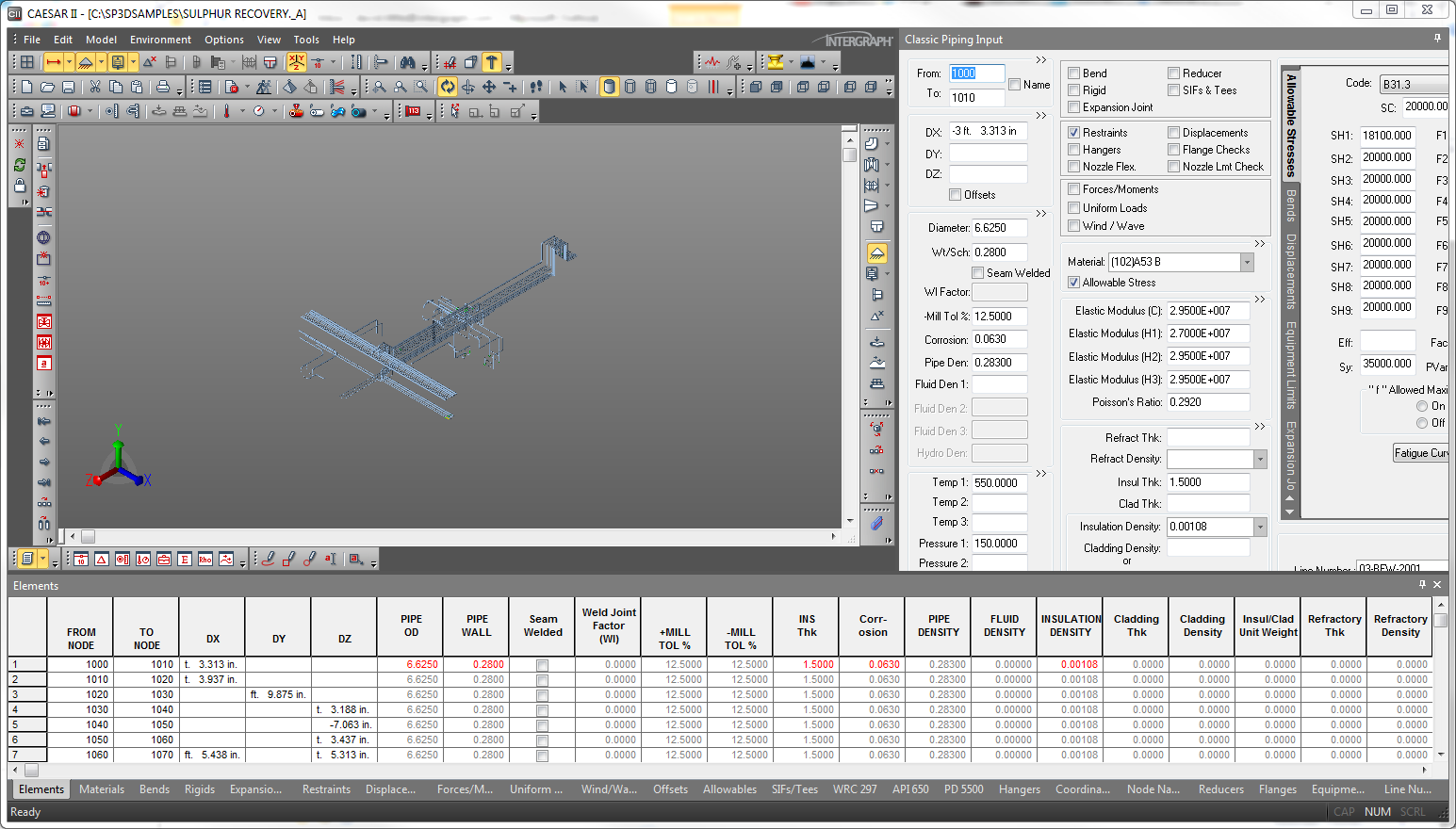Image resolution: width=1456 pixels, height=829 pixels.
Task: Click the previous element left arrow icon
Action: (44, 441)
